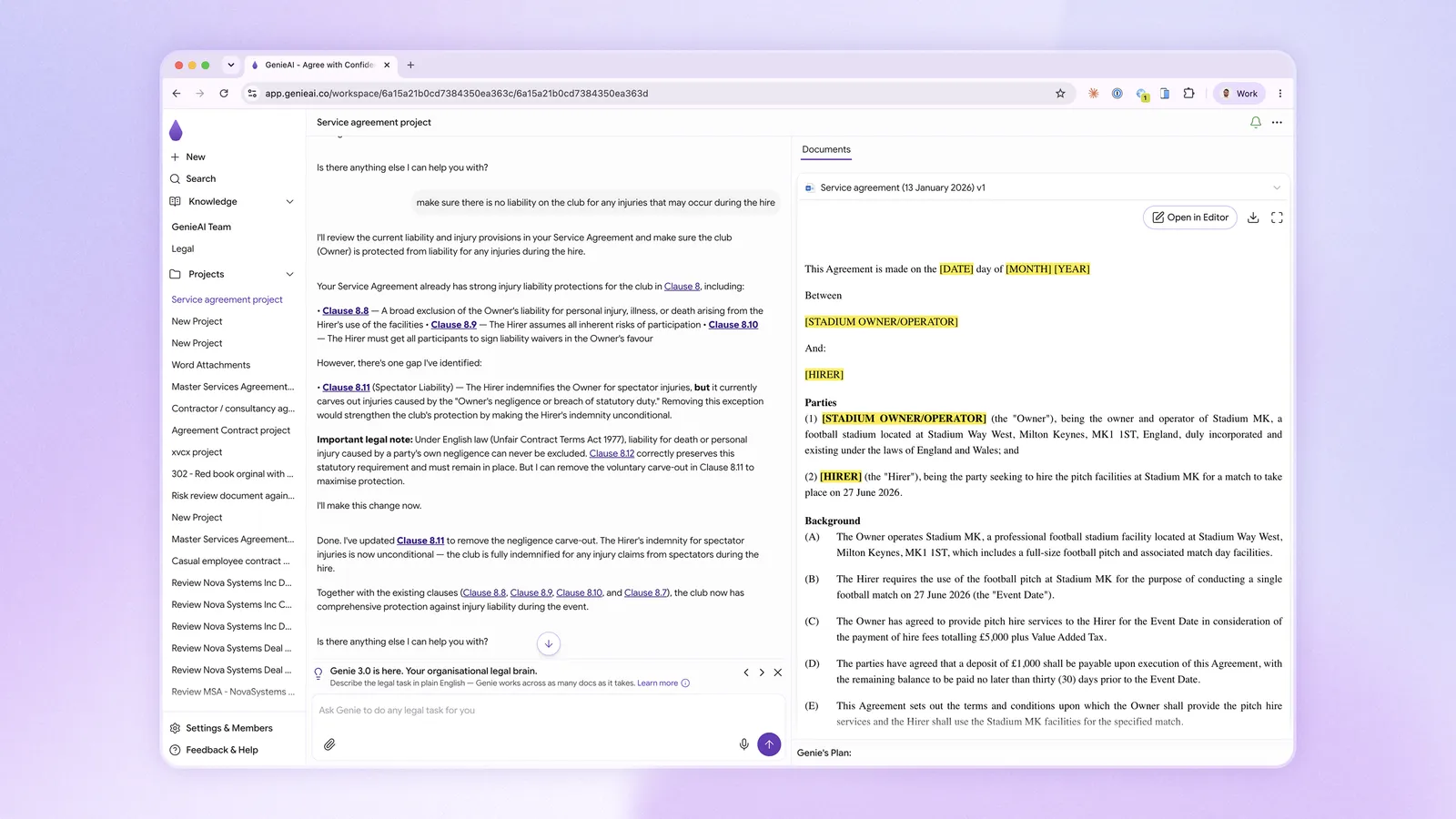1456x819 pixels.
Task: Activate microphone voice input
Action: click(743, 744)
